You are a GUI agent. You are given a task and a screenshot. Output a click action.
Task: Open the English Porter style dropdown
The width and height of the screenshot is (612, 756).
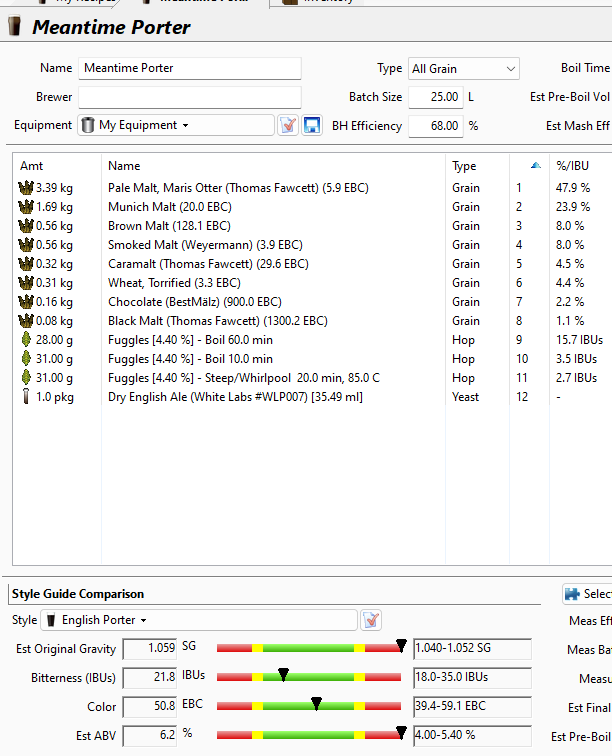(x=199, y=620)
